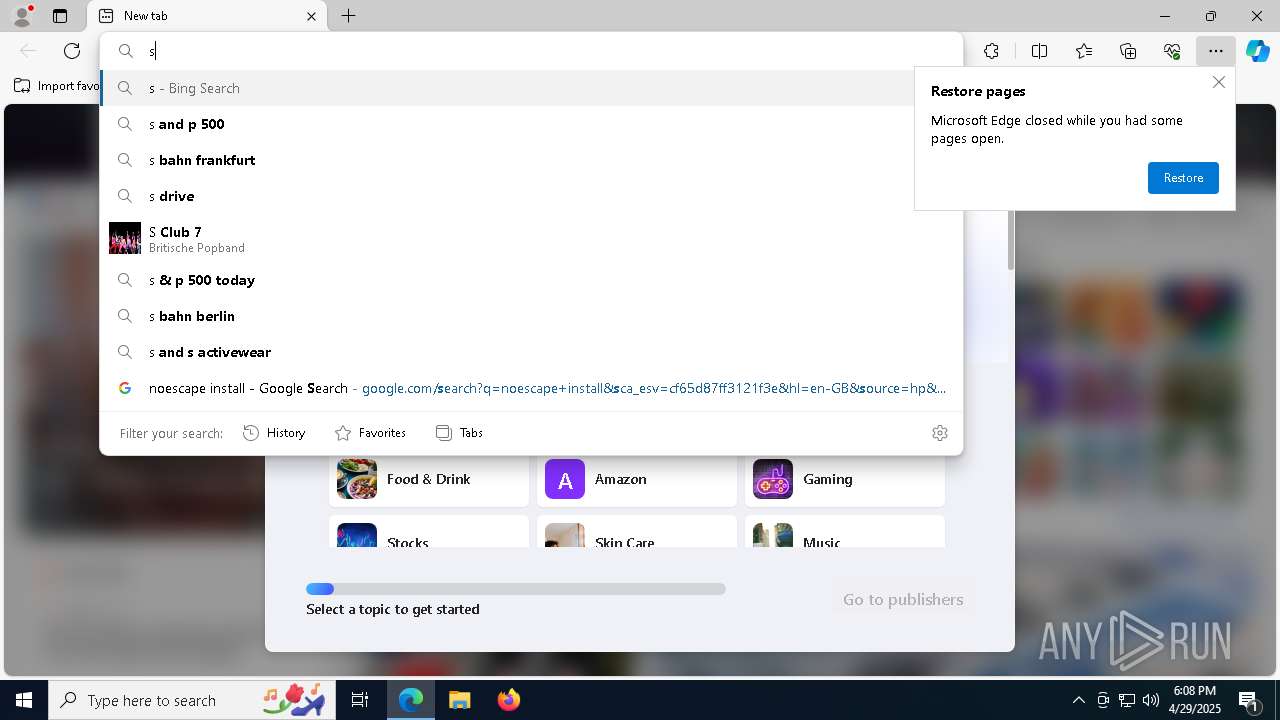Close the New tab tab
Screen dimensions: 1280x720
point(311,16)
